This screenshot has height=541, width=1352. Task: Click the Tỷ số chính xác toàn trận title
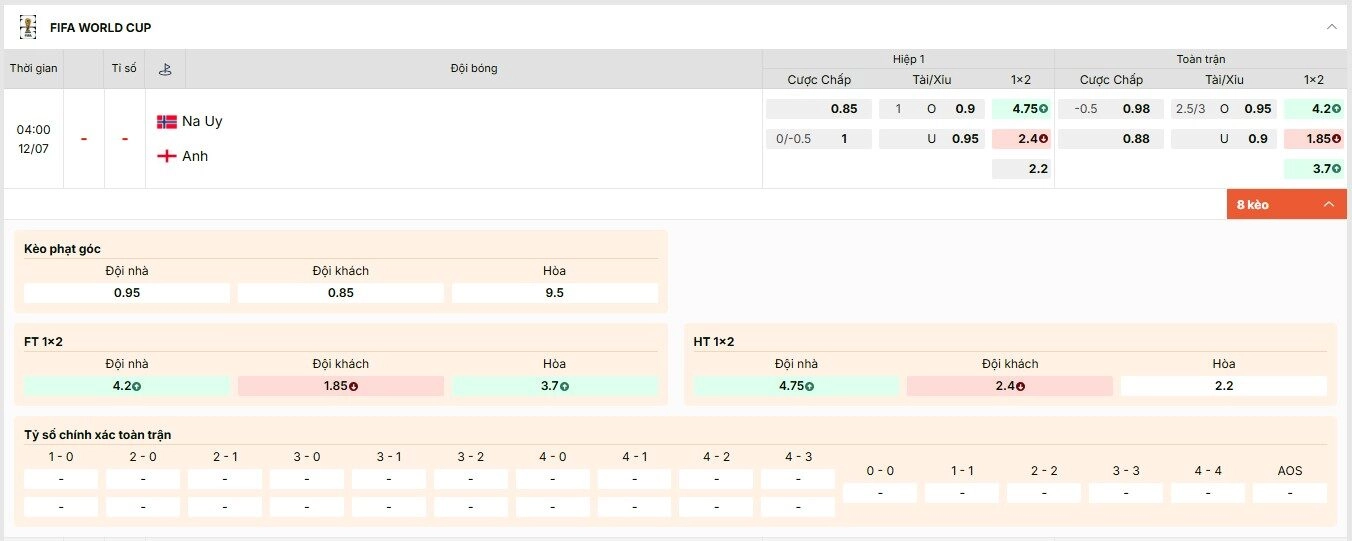point(97,435)
